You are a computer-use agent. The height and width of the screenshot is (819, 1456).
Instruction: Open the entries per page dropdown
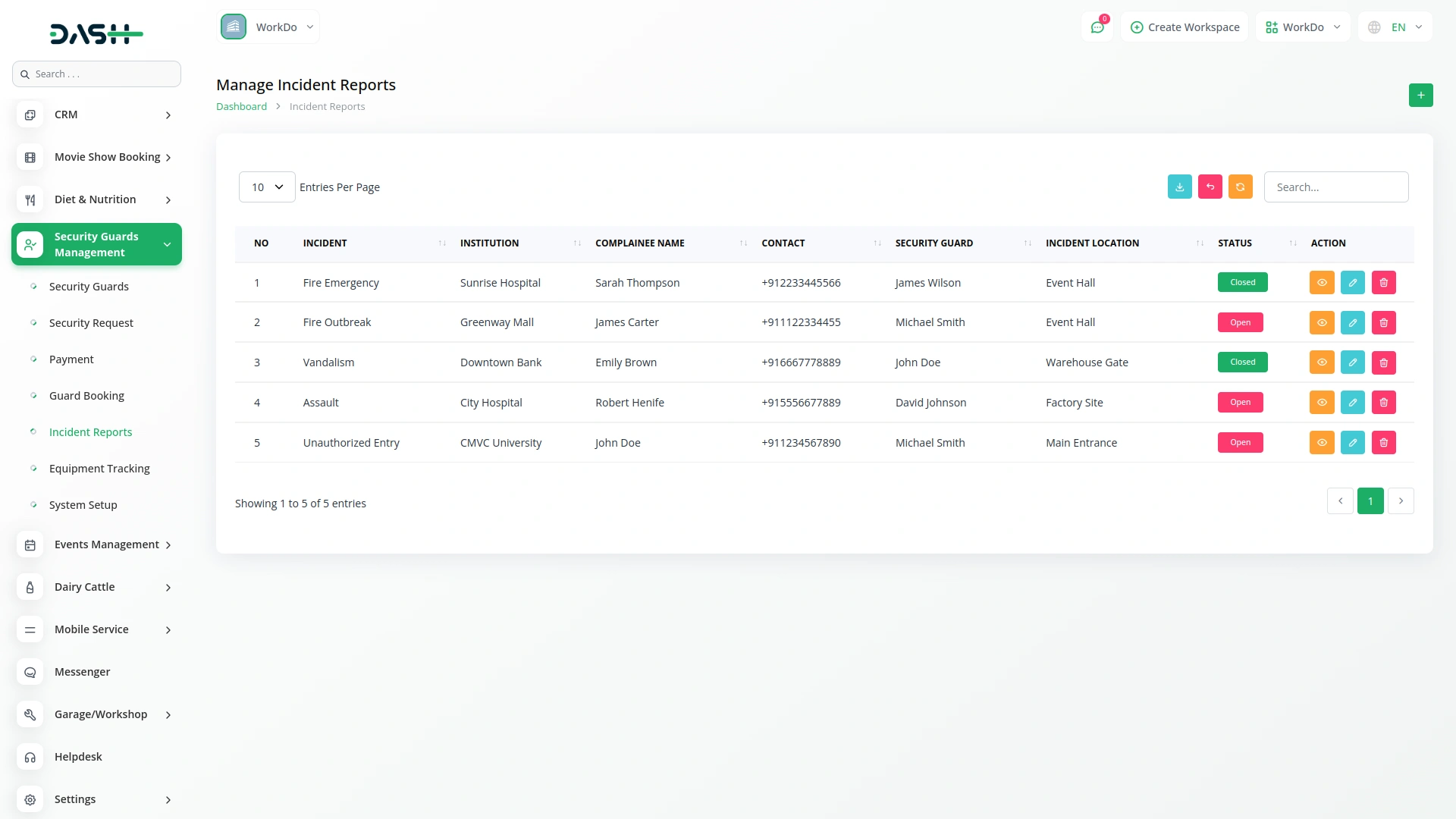click(x=267, y=187)
